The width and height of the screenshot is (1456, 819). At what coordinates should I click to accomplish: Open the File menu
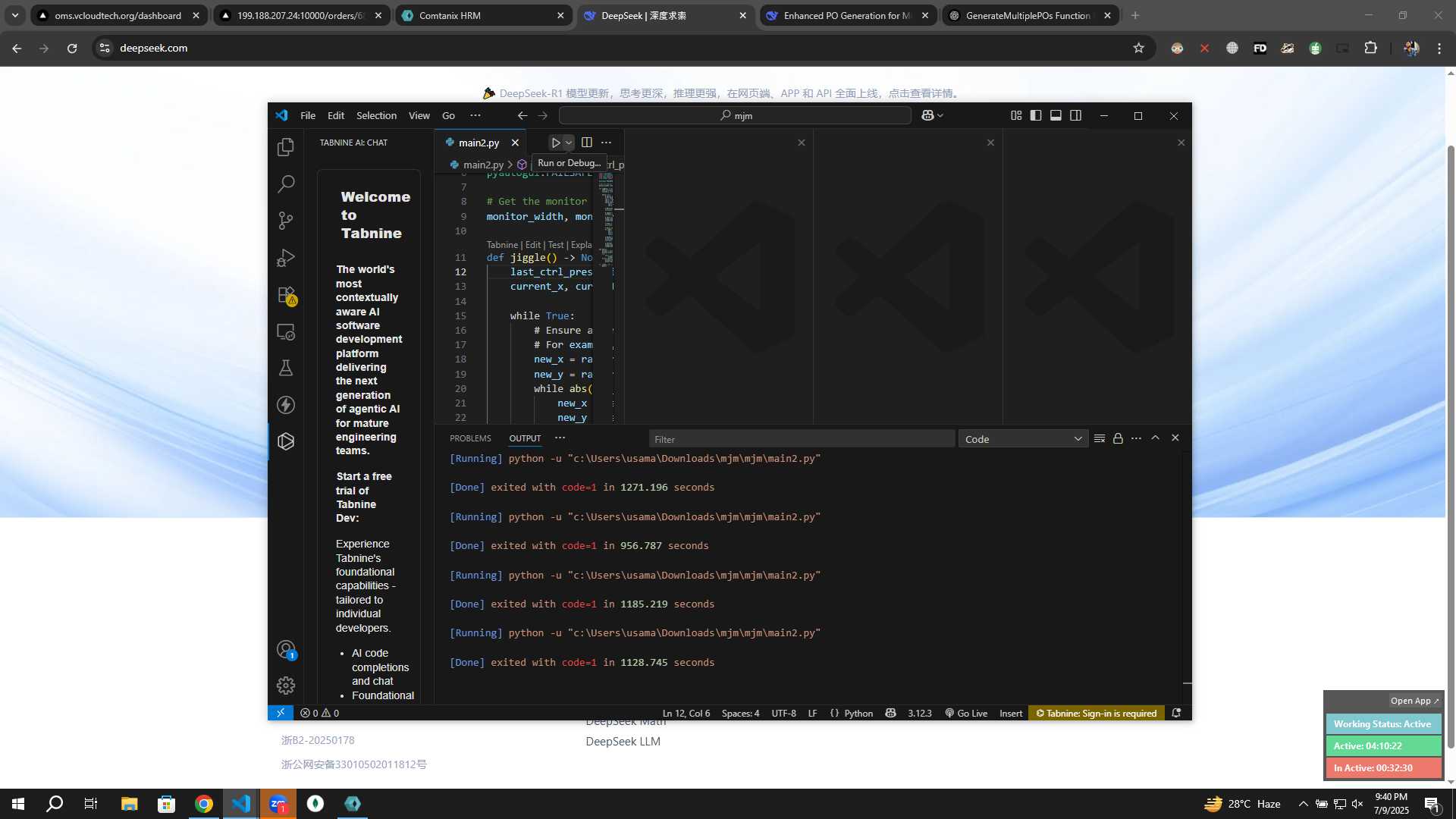click(x=308, y=115)
